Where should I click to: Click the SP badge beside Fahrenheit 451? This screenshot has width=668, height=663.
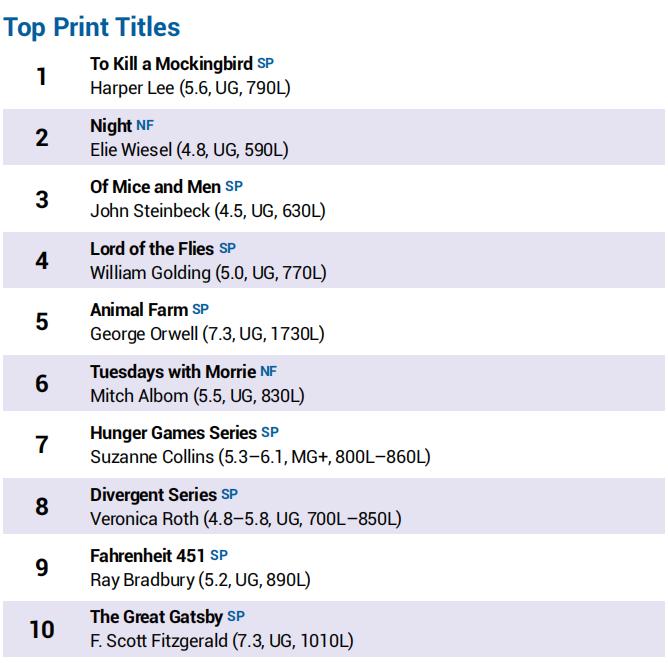tap(219, 555)
